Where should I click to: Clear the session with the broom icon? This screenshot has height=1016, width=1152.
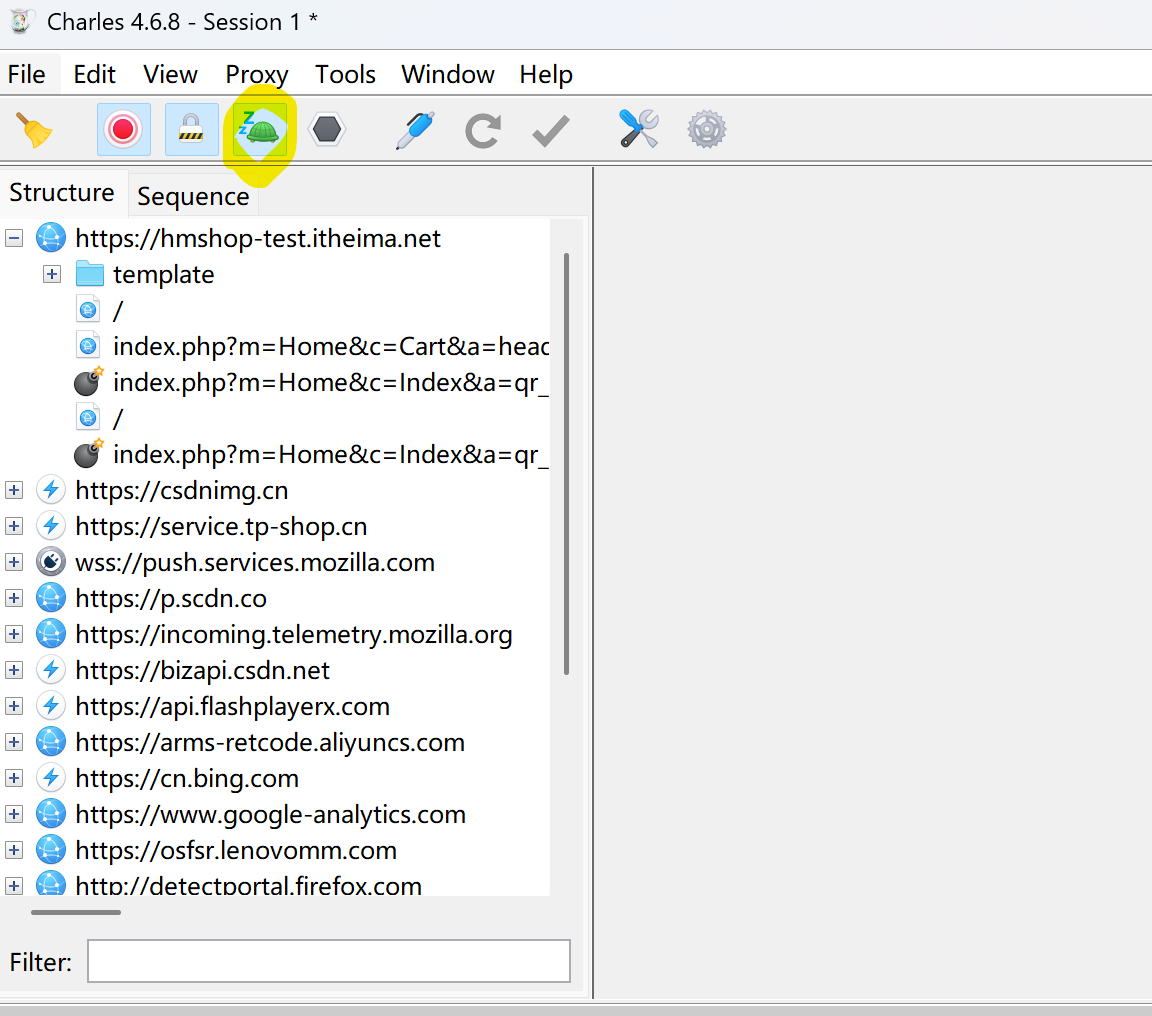click(34, 130)
